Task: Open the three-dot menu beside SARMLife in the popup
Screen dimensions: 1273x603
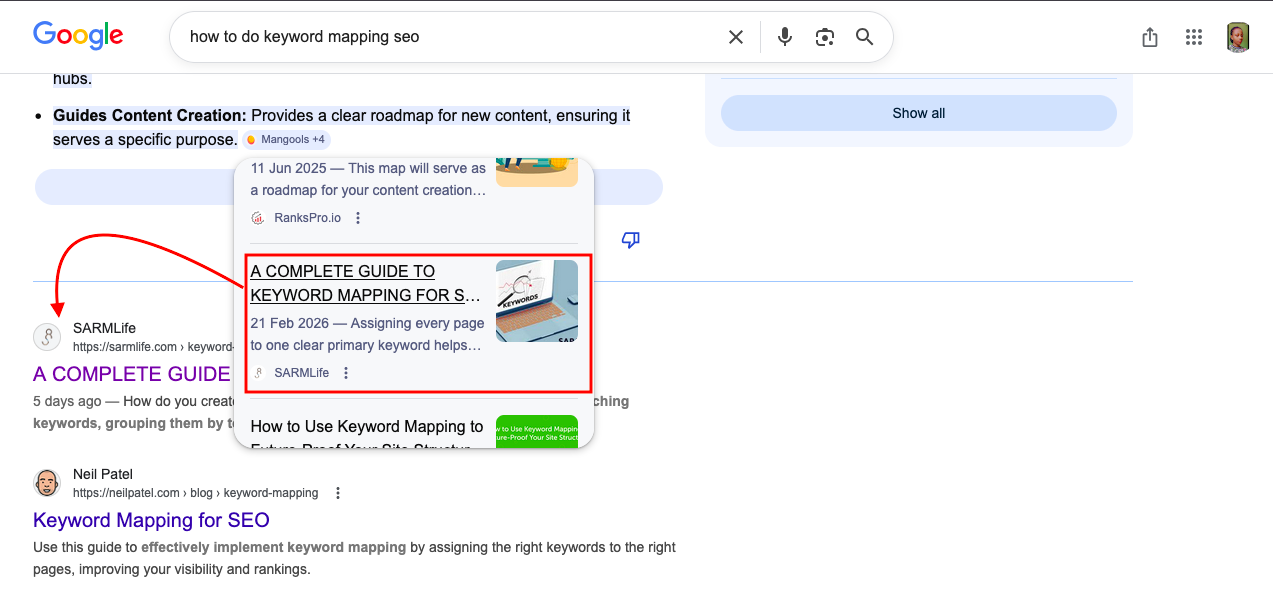Action: click(345, 372)
